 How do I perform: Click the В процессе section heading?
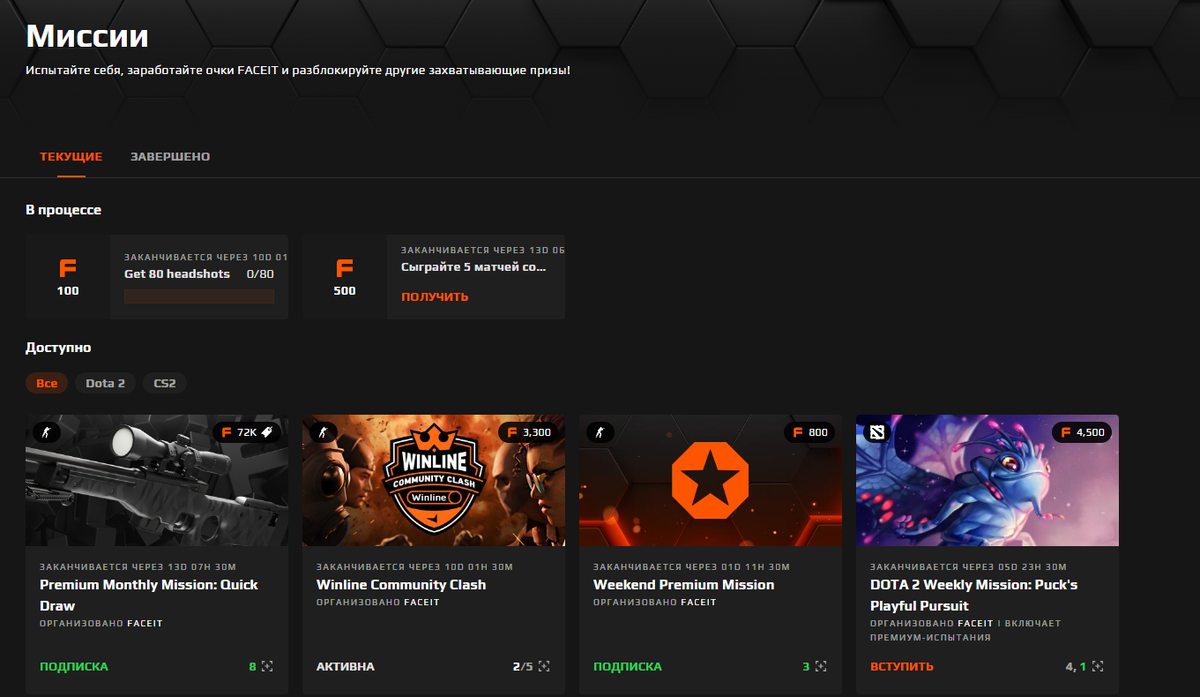(x=63, y=210)
